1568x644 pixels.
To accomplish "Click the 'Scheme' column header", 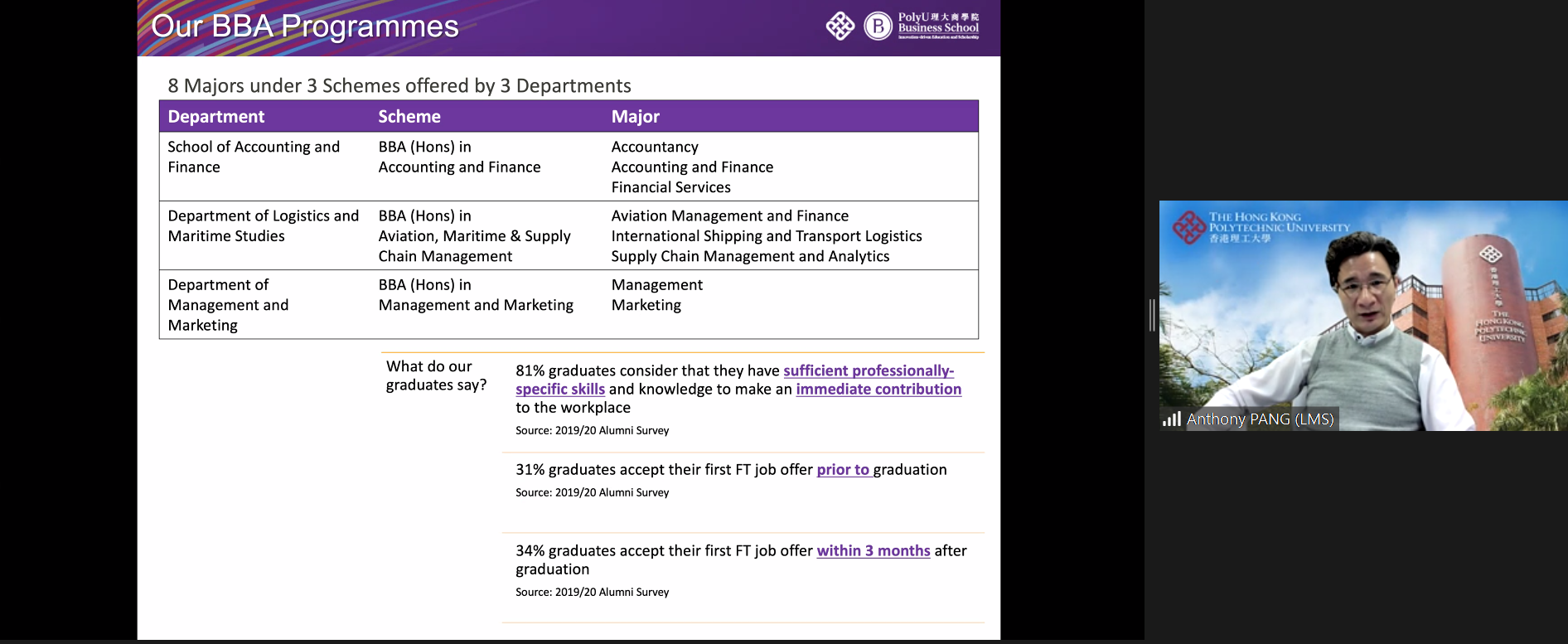I will click(x=409, y=117).
